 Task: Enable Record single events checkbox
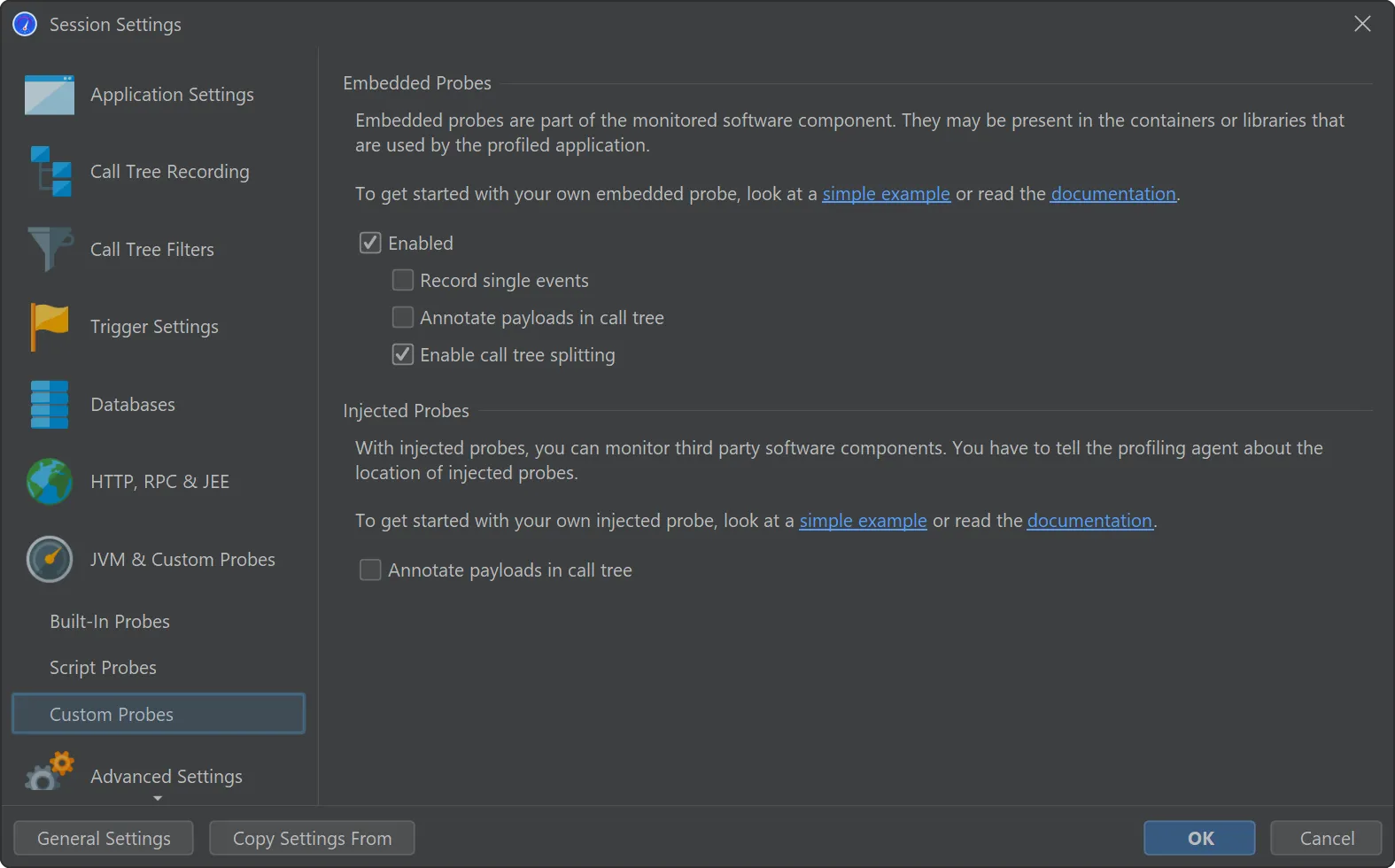coord(403,280)
